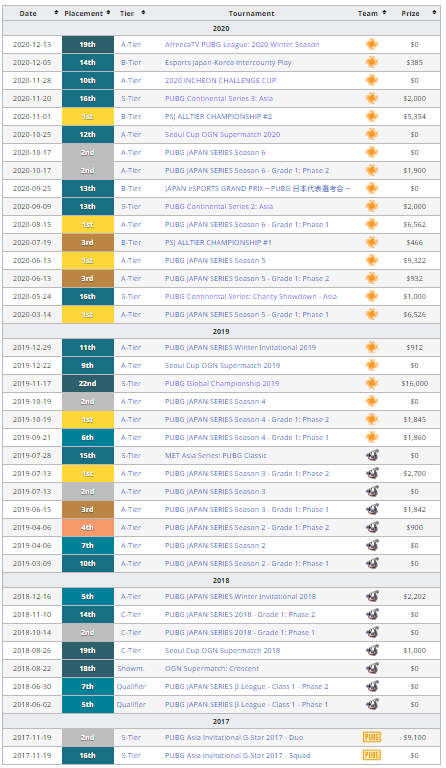The height and width of the screenshot is (768, 446).
Task: Click team logo in PSJ ALLTIER CHAMPIONSHIP #1 row
Action: coord(372,242)
